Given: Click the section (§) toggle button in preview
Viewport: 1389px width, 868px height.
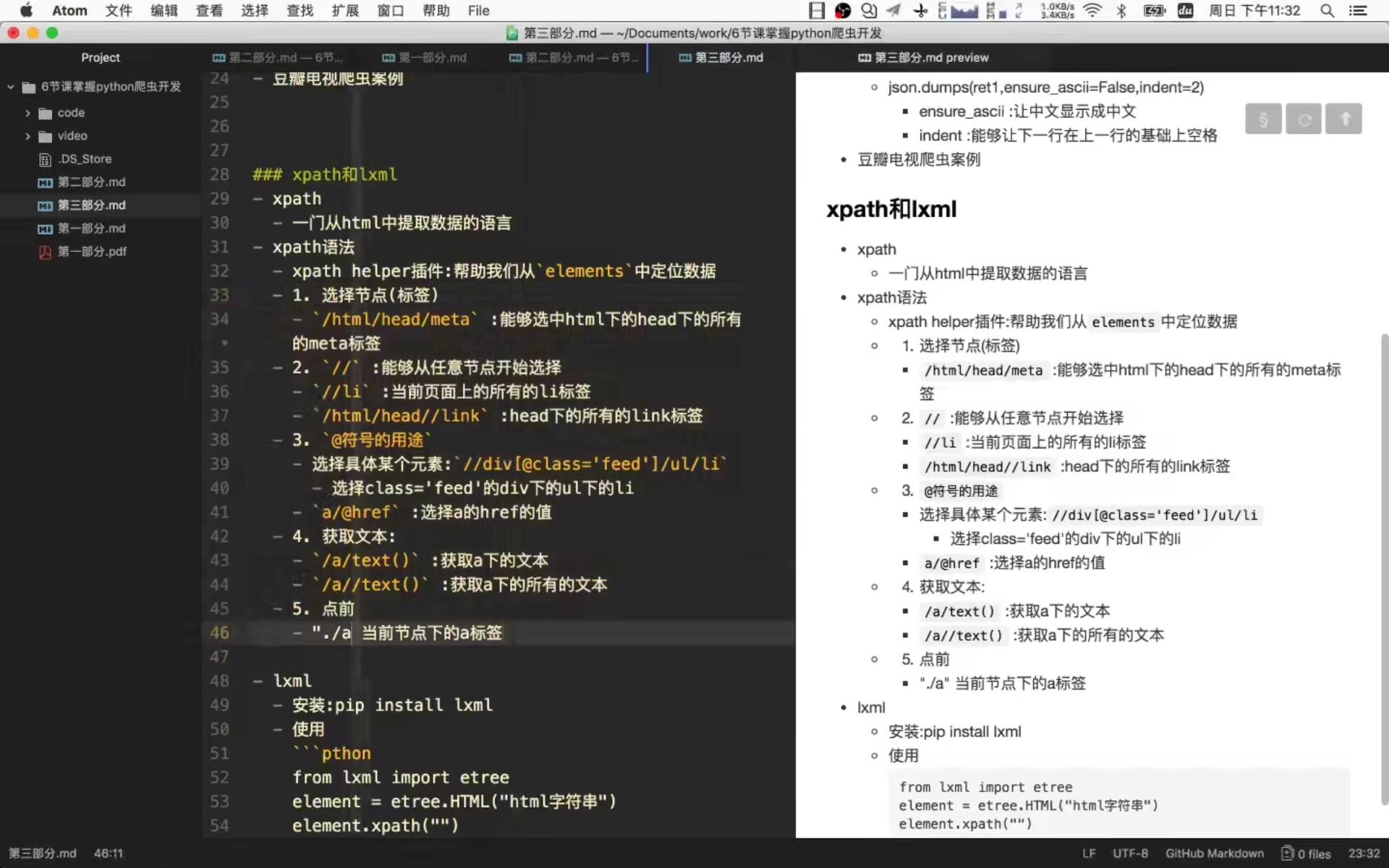Looking at the screenshot, I should pos(1263,119).
